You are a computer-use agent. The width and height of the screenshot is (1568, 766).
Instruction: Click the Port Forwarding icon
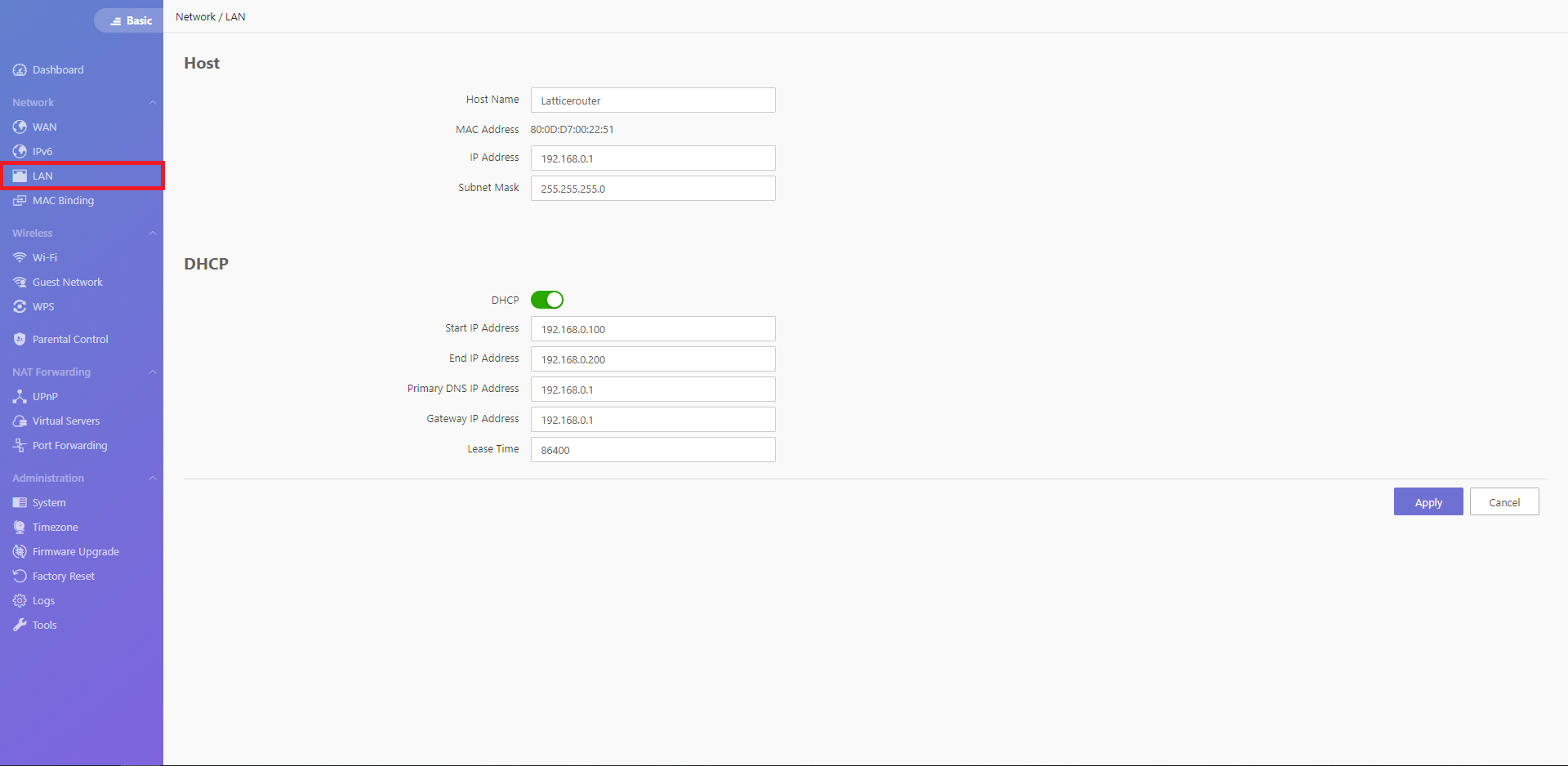(20, 446)
